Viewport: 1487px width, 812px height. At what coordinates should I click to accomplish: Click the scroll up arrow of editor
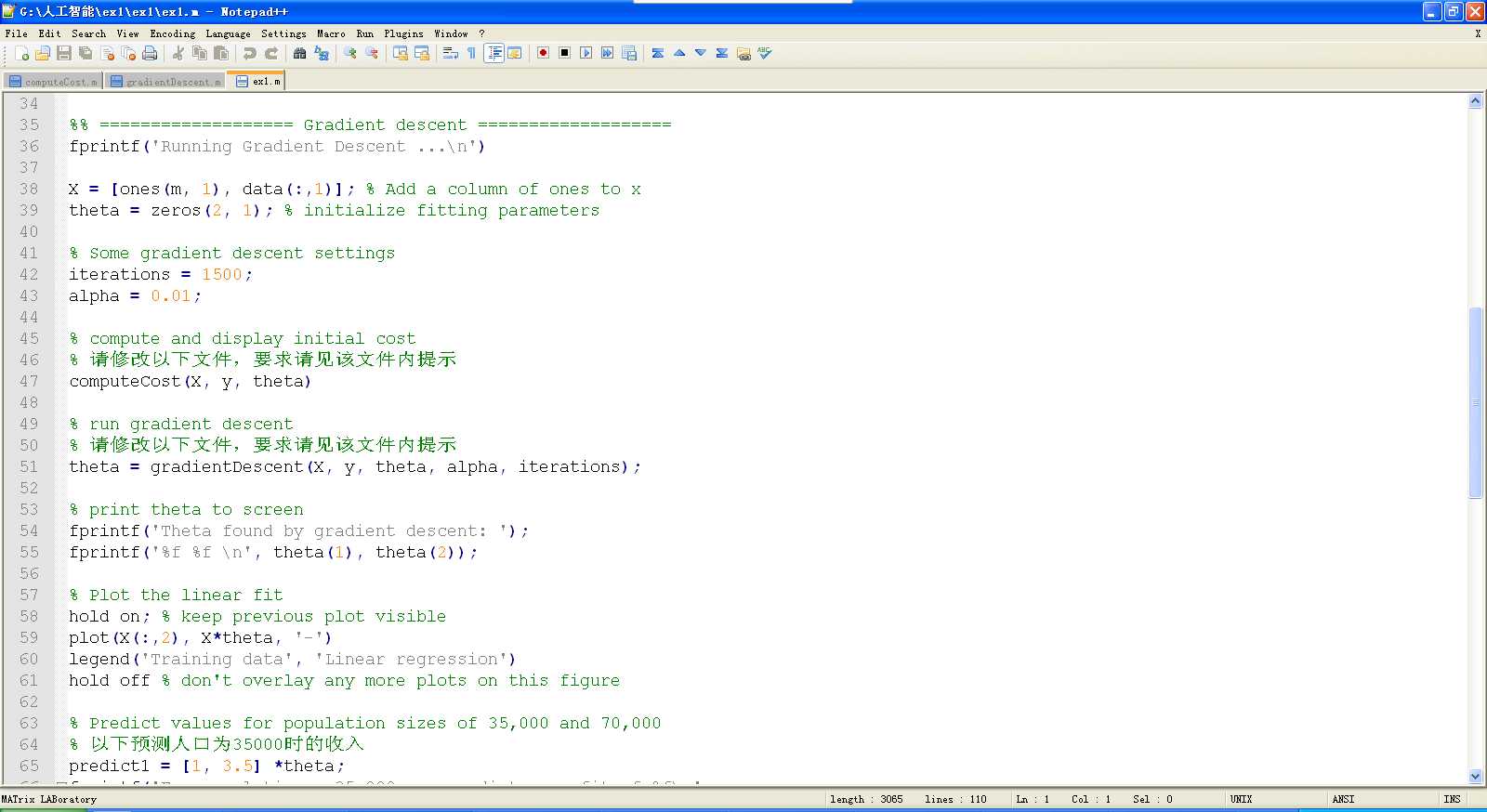(1475, 100)
